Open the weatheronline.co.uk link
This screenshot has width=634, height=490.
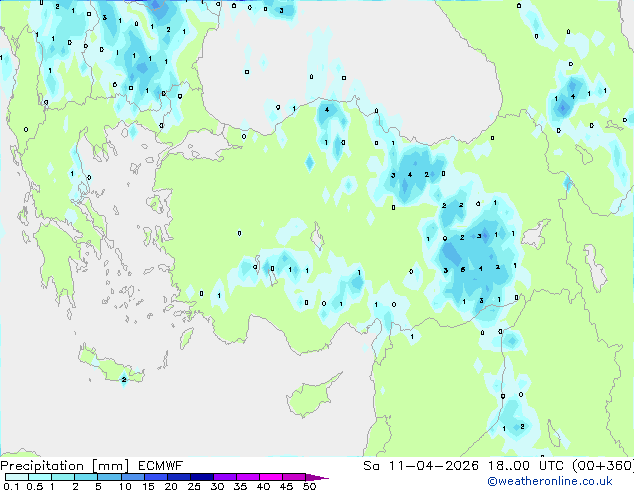pos(549,481)
